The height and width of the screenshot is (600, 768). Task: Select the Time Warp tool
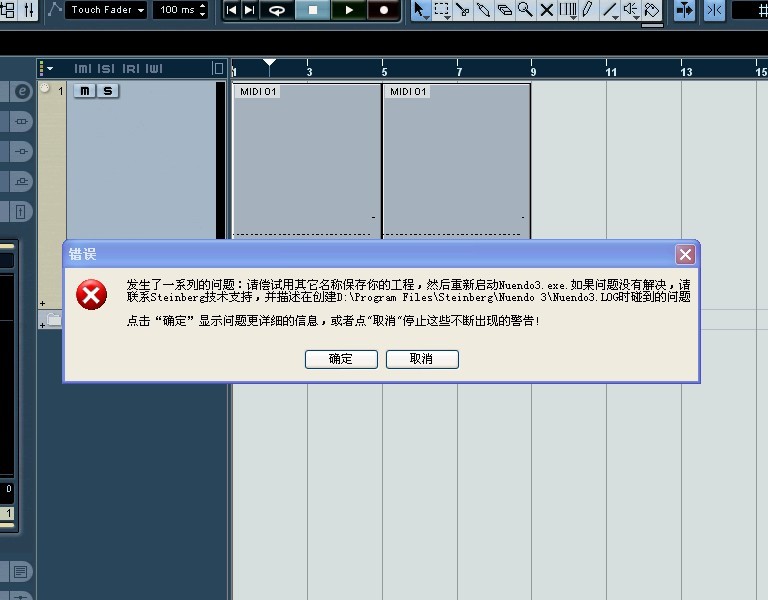coord(568,10)
